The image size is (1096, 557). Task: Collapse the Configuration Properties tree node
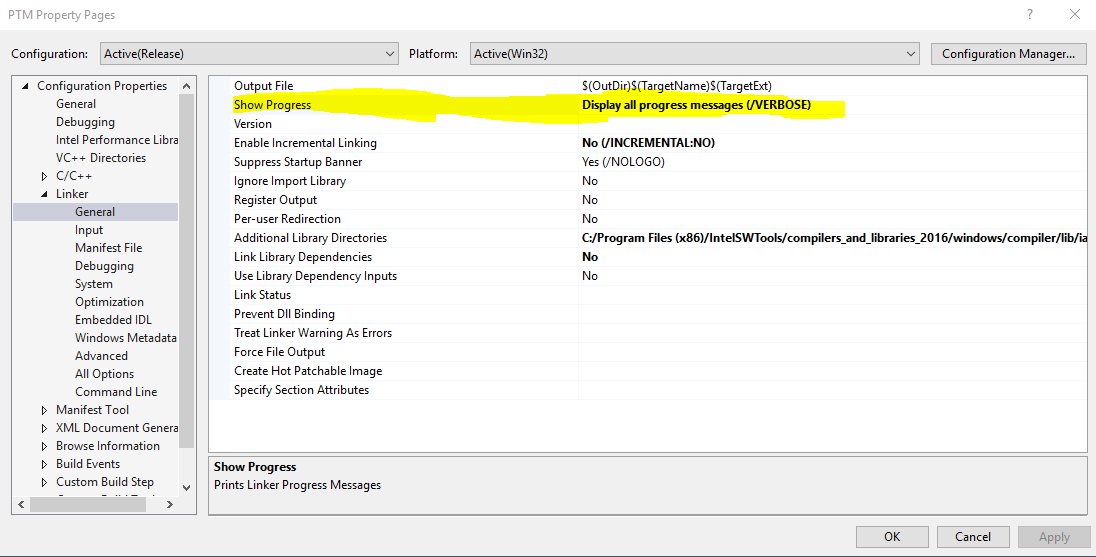26,86
